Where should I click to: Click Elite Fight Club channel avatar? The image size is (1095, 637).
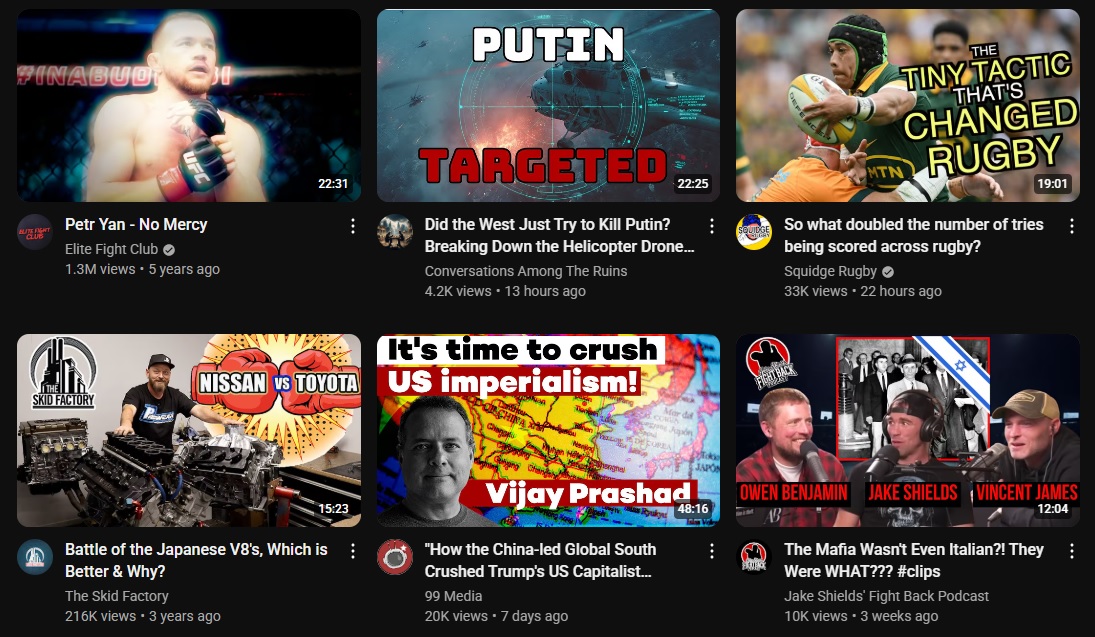(x=35, y=232)
